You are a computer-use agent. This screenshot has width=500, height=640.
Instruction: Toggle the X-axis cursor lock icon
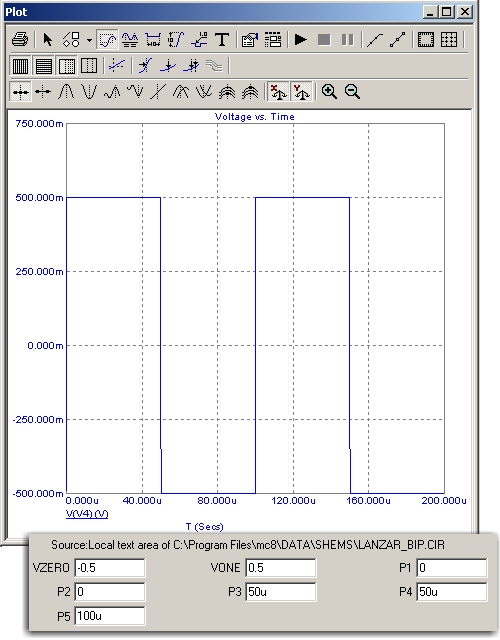click(x=278, y=91)
